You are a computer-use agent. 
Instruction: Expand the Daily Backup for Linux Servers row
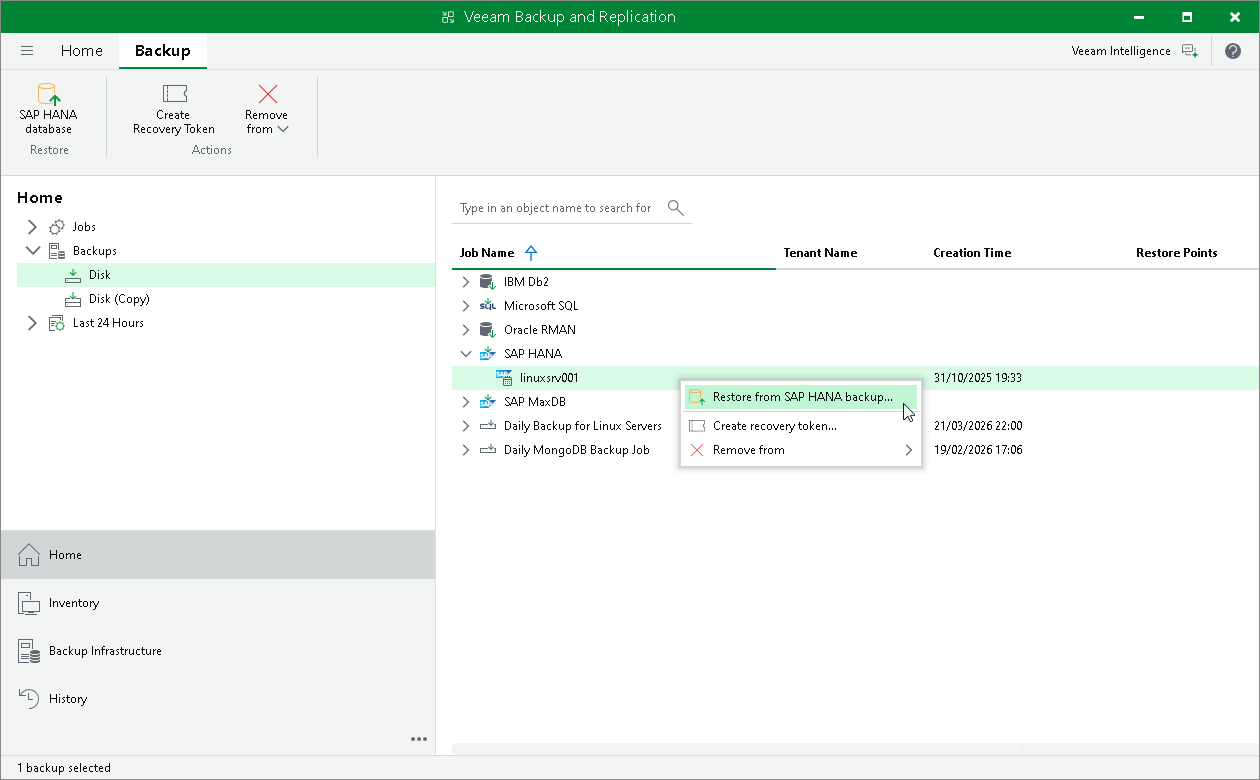tap(465, 426)
